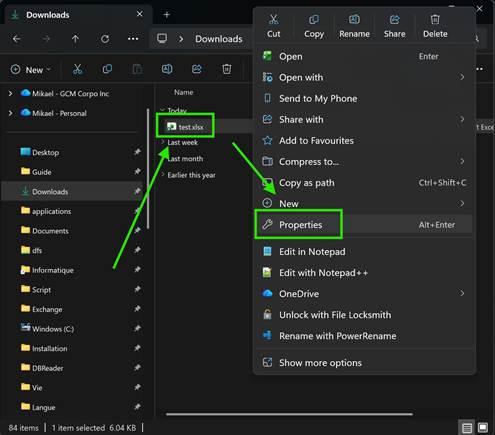Sort by the Name column header
Image resolution: width=495 pixels, height=435 pixels.
[183, 92]
